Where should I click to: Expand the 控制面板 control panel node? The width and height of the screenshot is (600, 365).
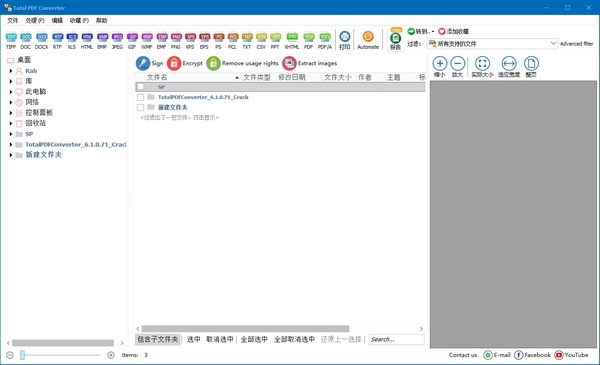(x=11, y=113)
